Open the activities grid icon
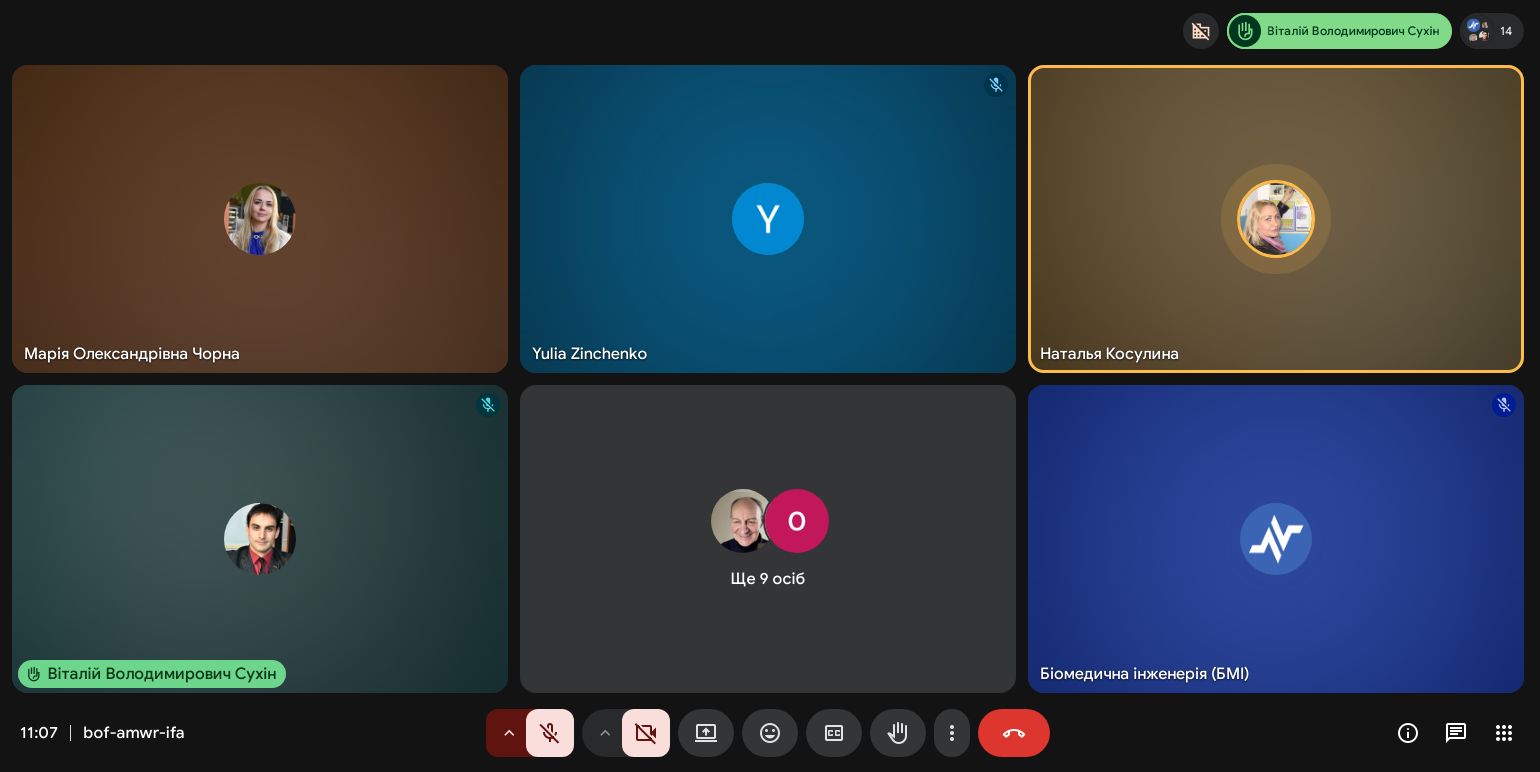Screen dimensions: 1540x772 tap(1504, 733)
